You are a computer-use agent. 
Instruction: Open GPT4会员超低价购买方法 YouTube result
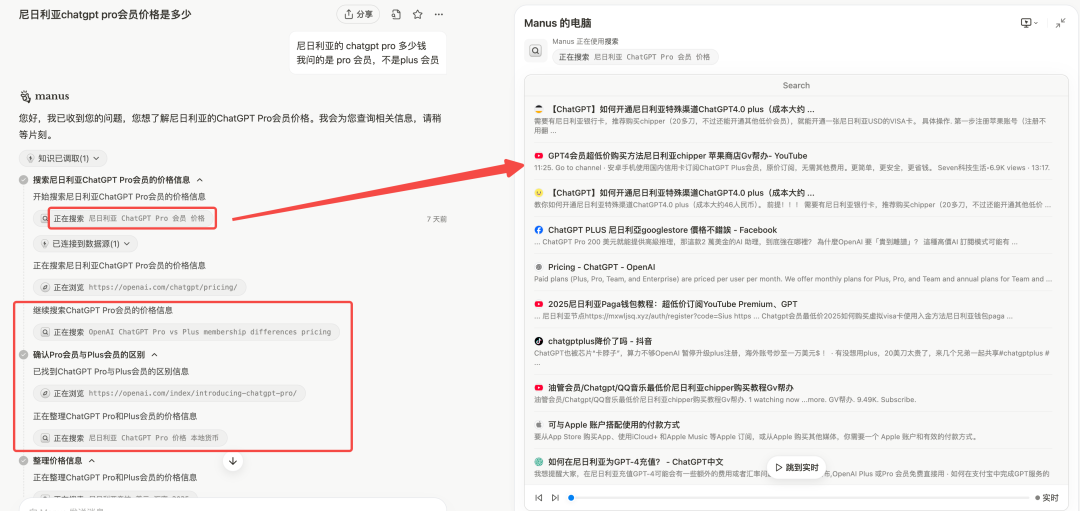click(x=678, y=156)
